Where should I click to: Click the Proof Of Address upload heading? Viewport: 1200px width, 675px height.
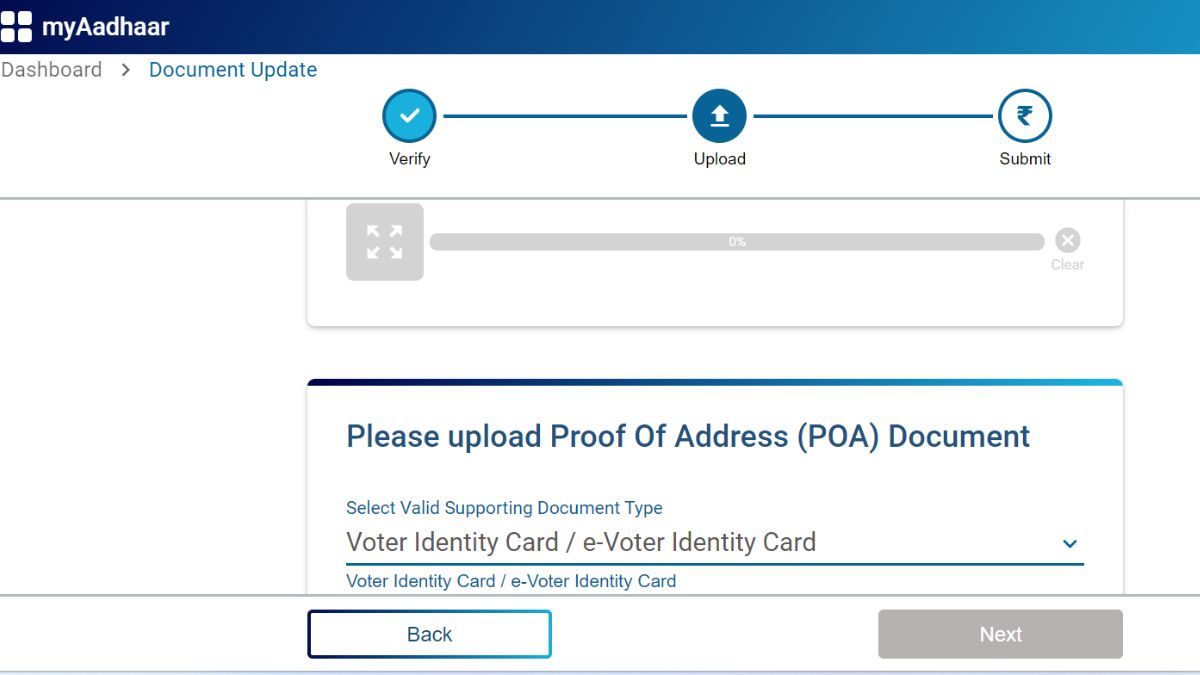pyautogui.click(x=687, y=437)
